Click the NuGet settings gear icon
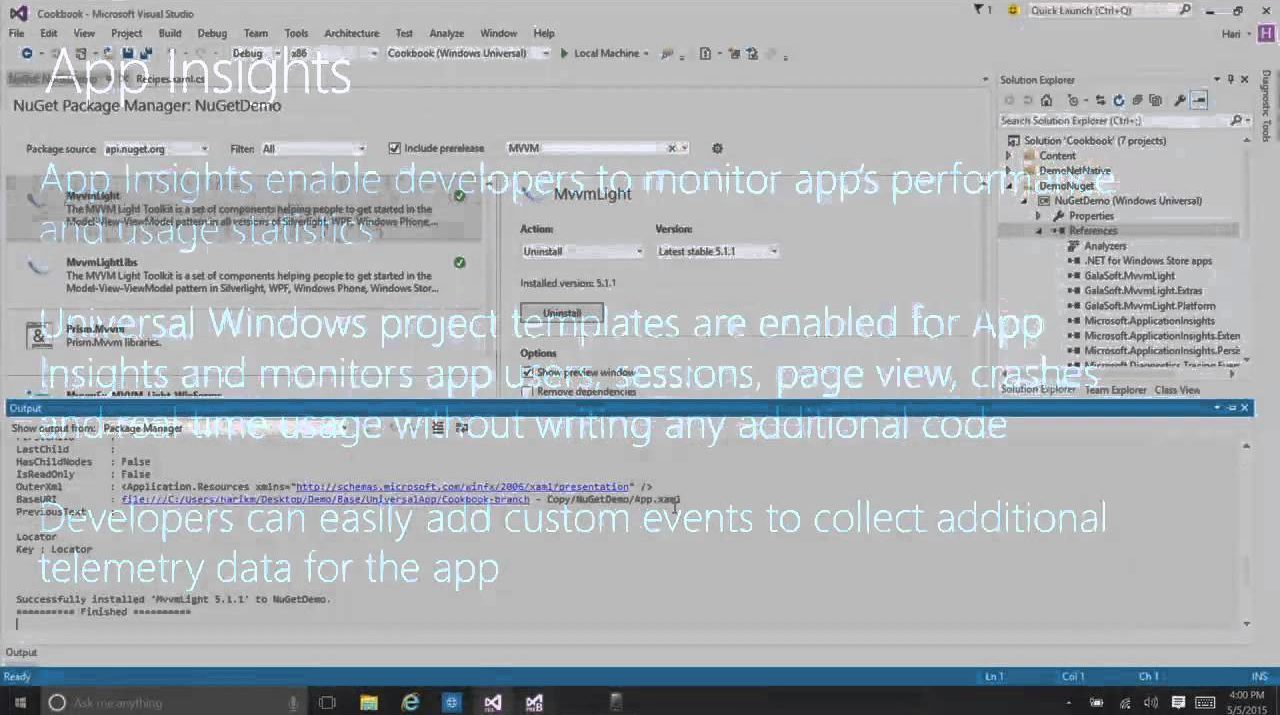The width and height of the screenshot is (1280, 715). pyautogui.click(x=717, y=148)
